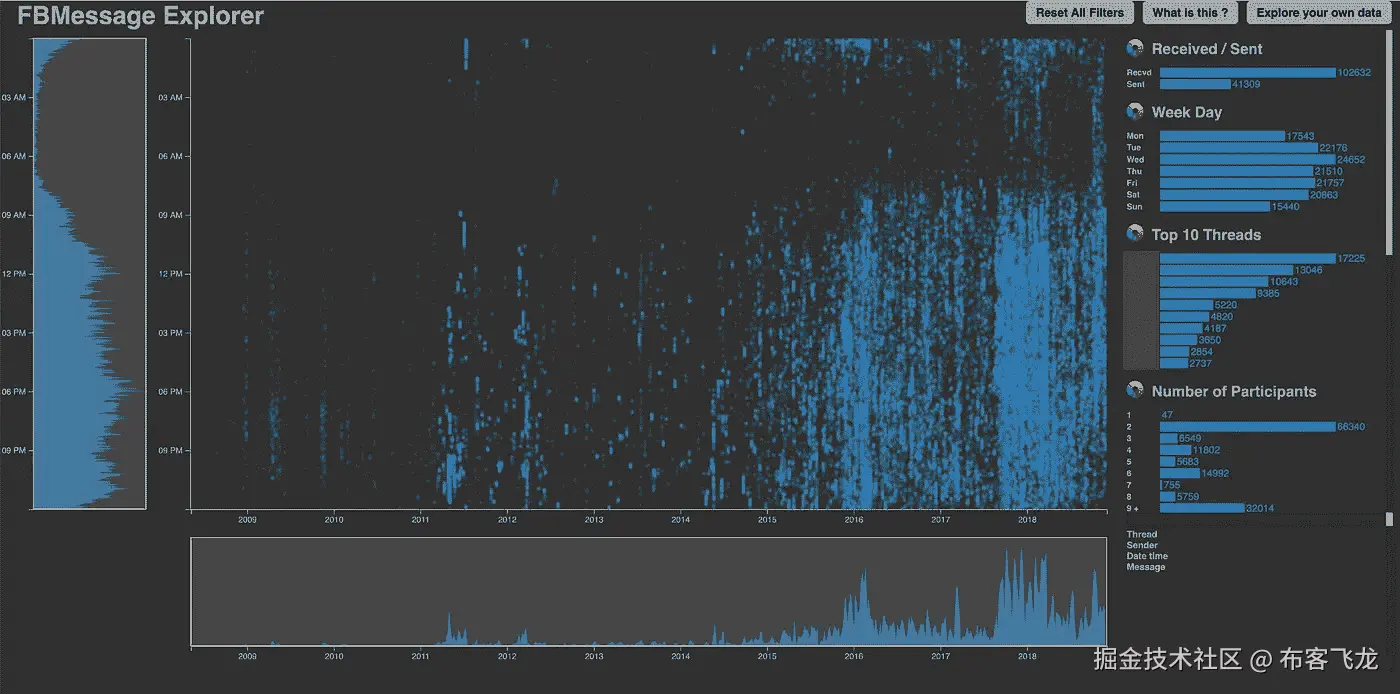Select the Wed bar 24652
The height and width of the screenshot is (694, 1400).
pyautogui.click(x=1247, y=160)
